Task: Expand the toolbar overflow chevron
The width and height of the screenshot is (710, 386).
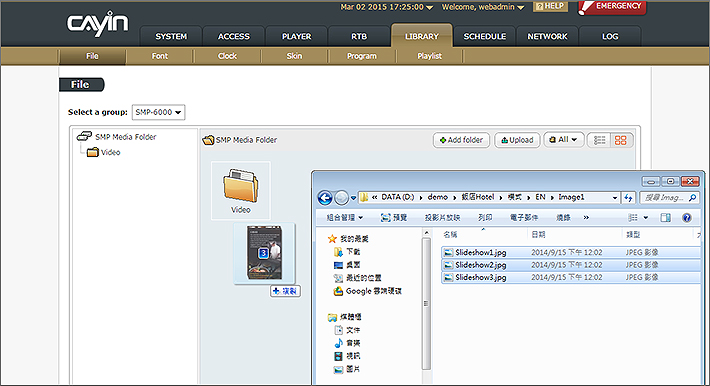Action: tap(586, 217)
